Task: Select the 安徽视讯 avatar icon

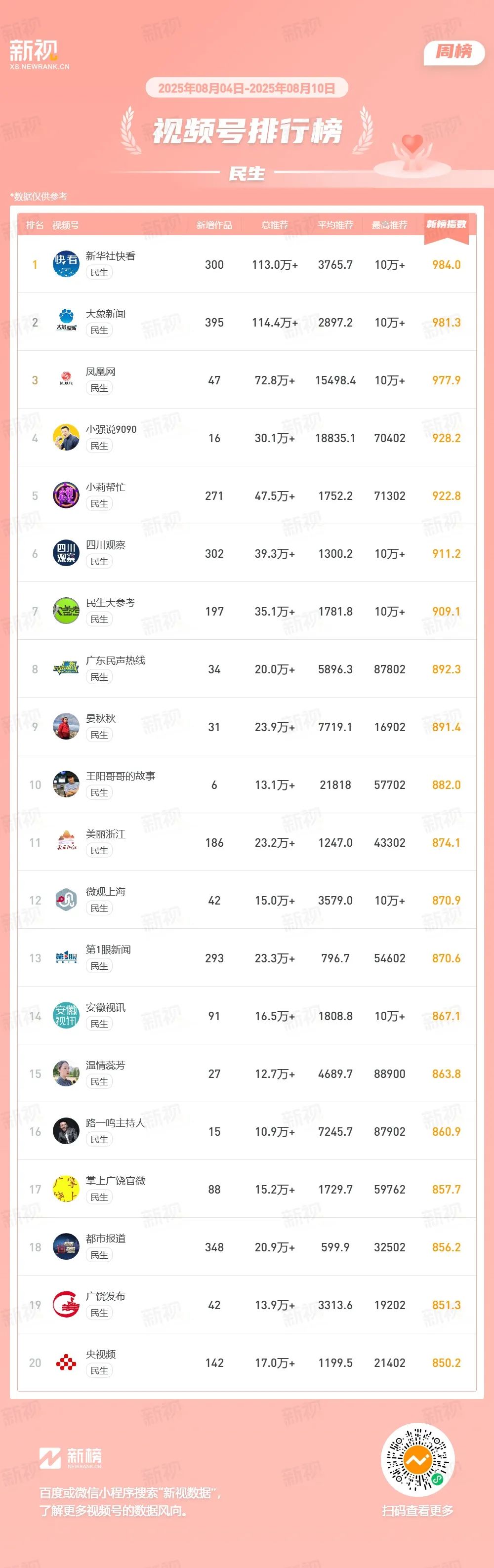Action: pyautogui.click(x=66, y=1016)
